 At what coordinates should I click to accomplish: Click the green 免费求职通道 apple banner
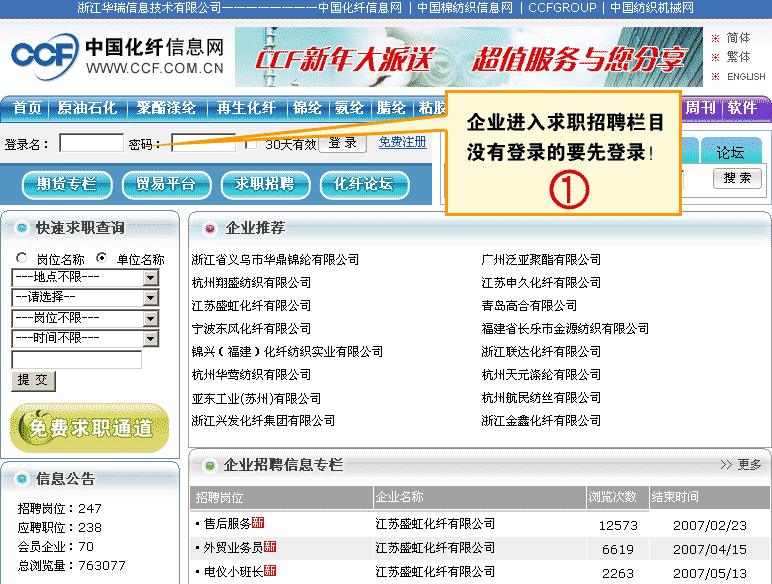coord(90,428)
